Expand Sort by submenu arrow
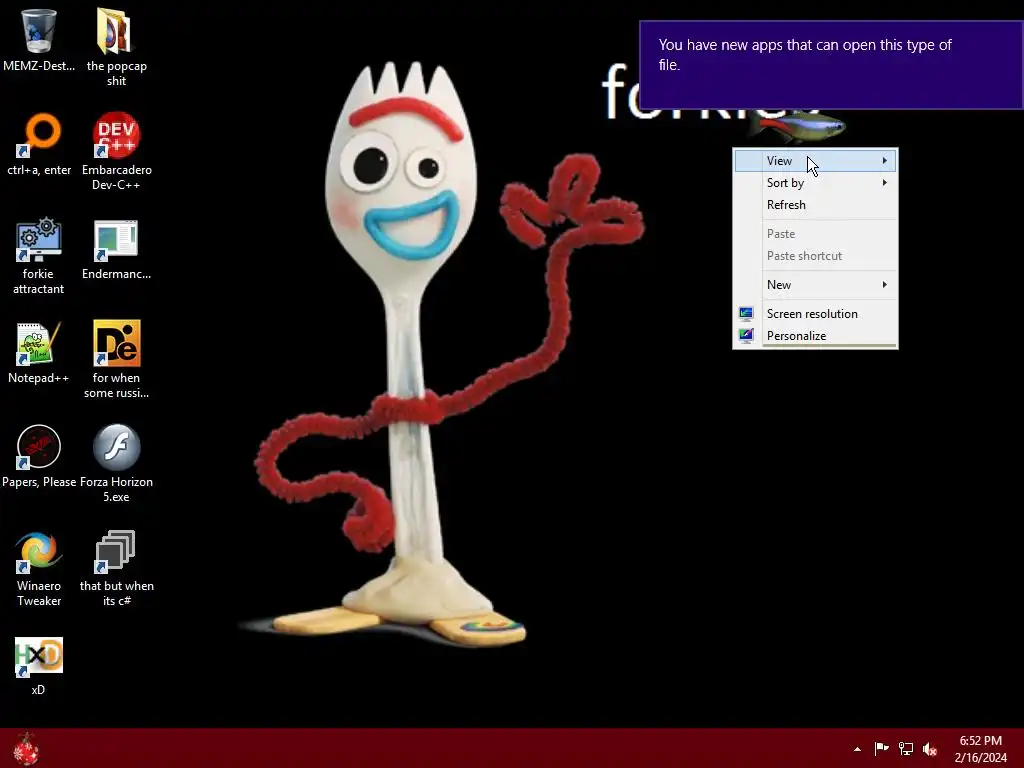This screenshot has height=768, width=1024. [x=885, y=183]
